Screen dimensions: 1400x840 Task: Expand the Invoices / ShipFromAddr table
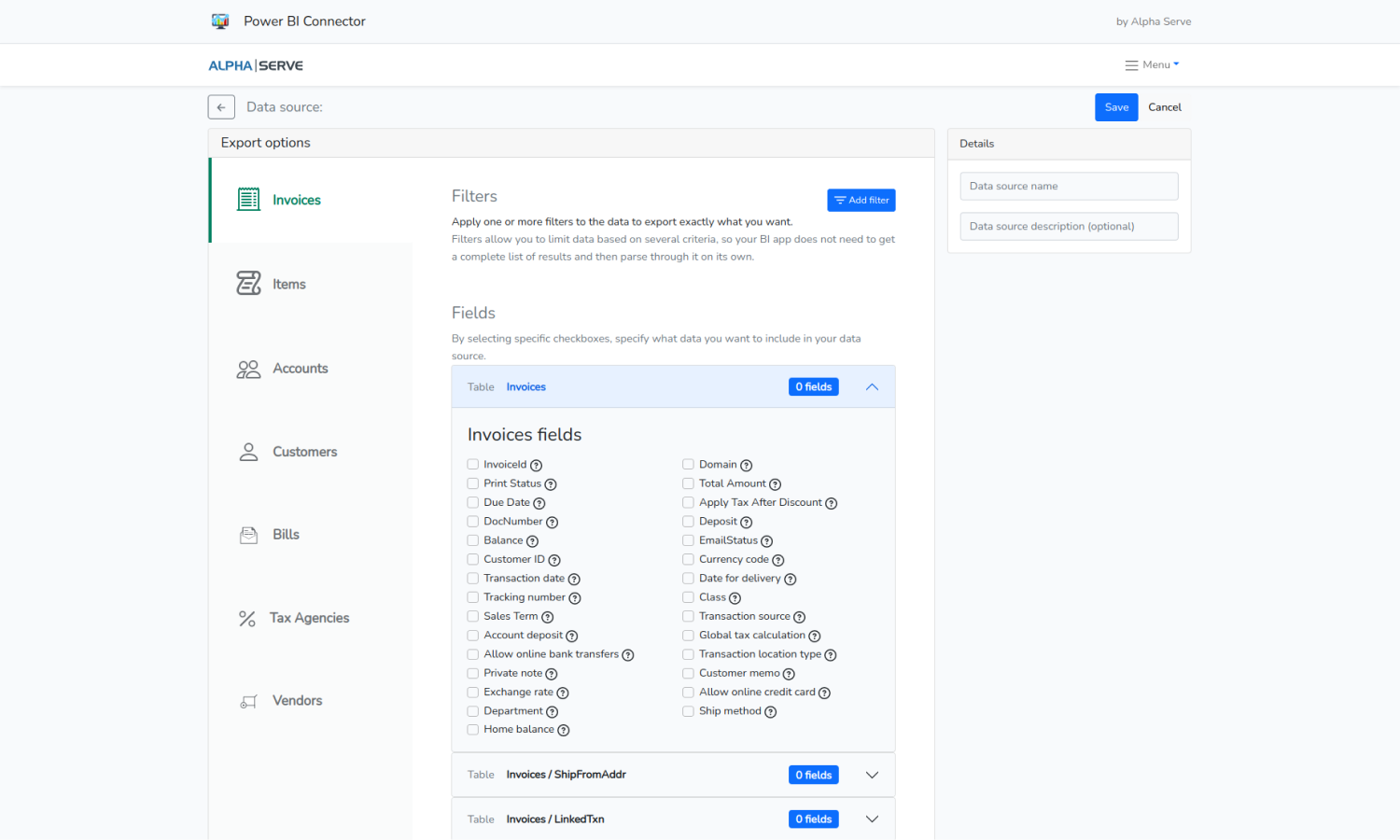pyautogui.click(x=872, y=775)
